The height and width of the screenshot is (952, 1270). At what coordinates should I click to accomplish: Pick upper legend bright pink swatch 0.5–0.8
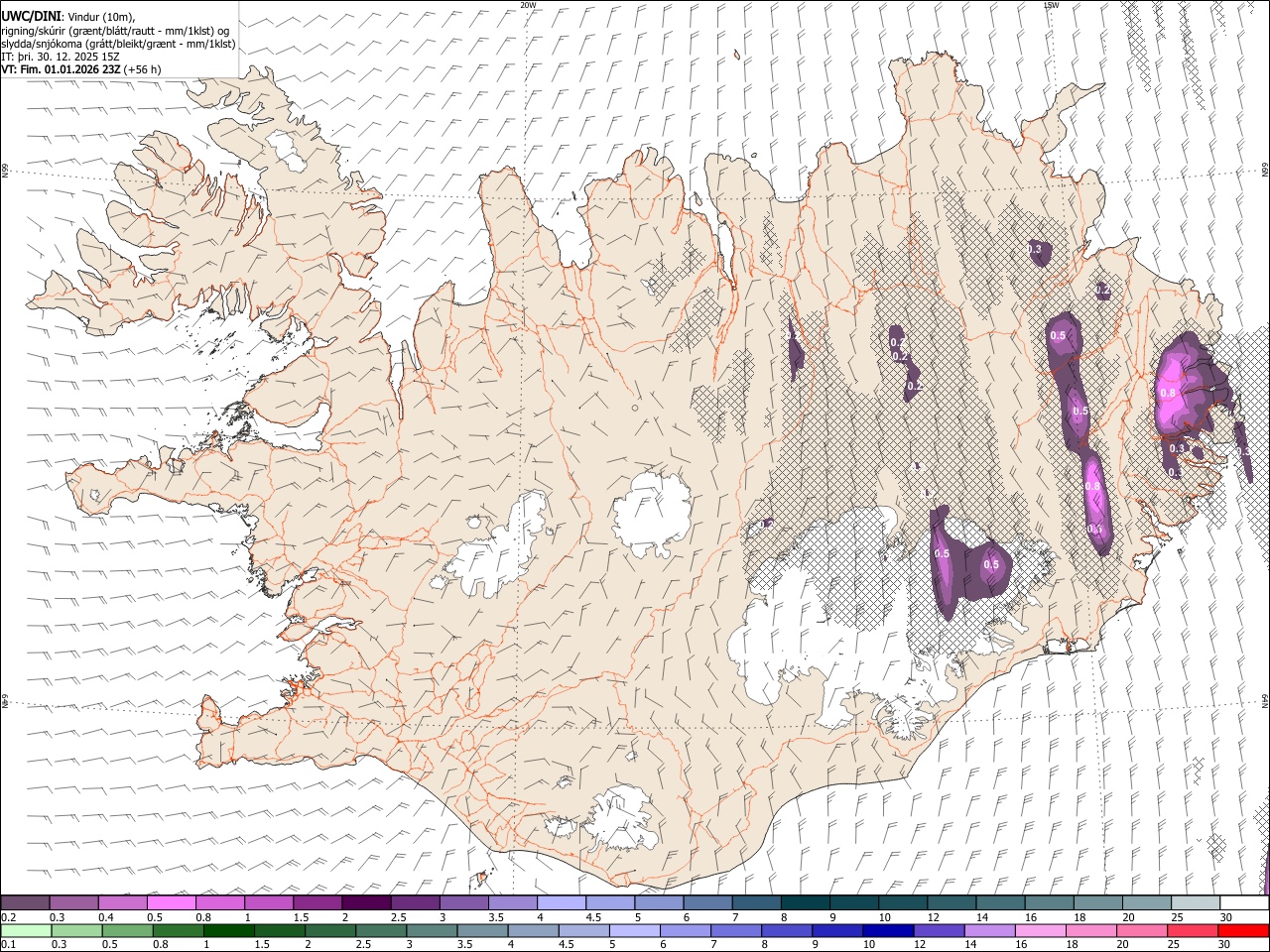click(x=171, y=902)
